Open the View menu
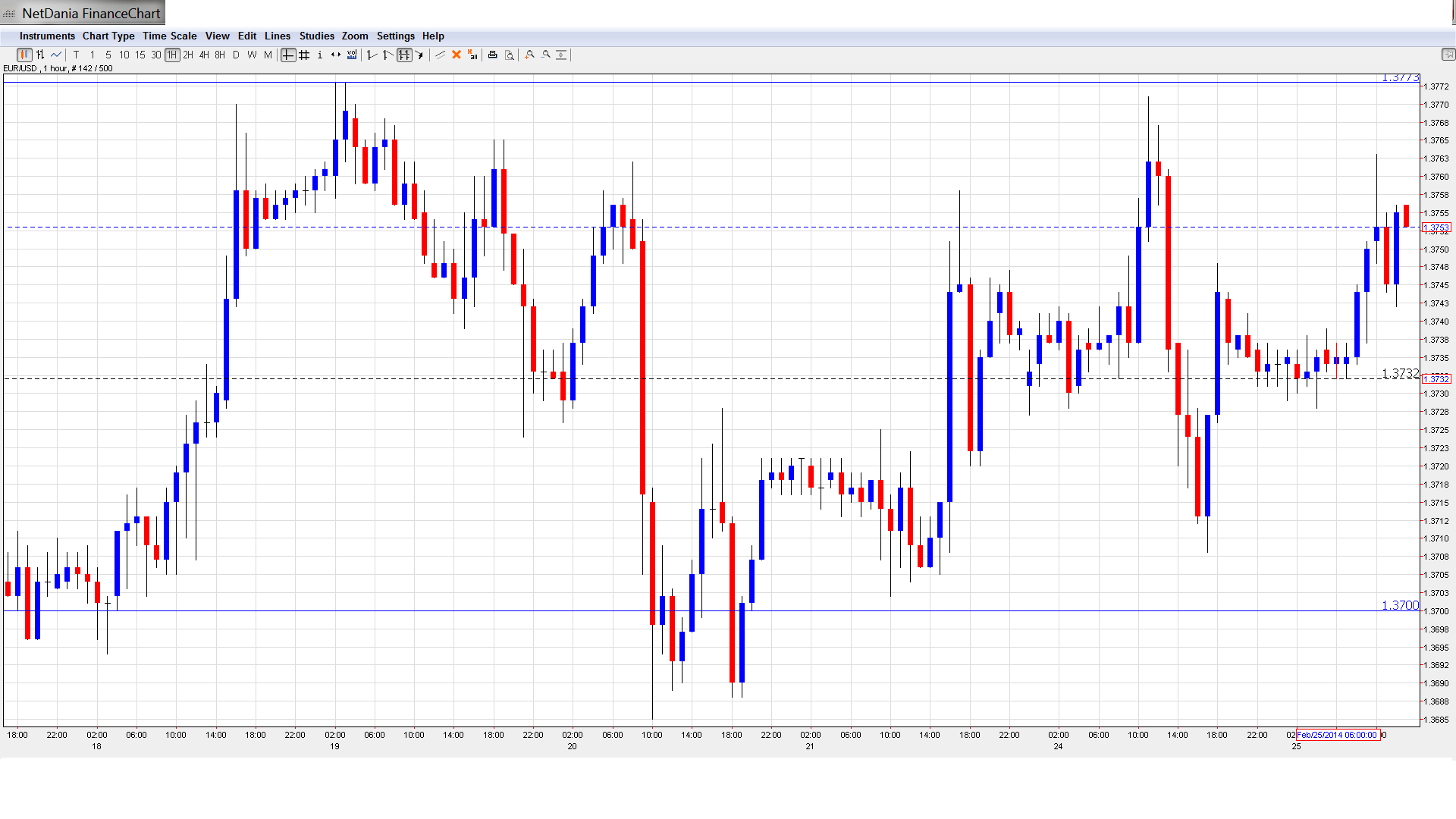The width and height of the screenshot is (1456, 819). (217, 36)
